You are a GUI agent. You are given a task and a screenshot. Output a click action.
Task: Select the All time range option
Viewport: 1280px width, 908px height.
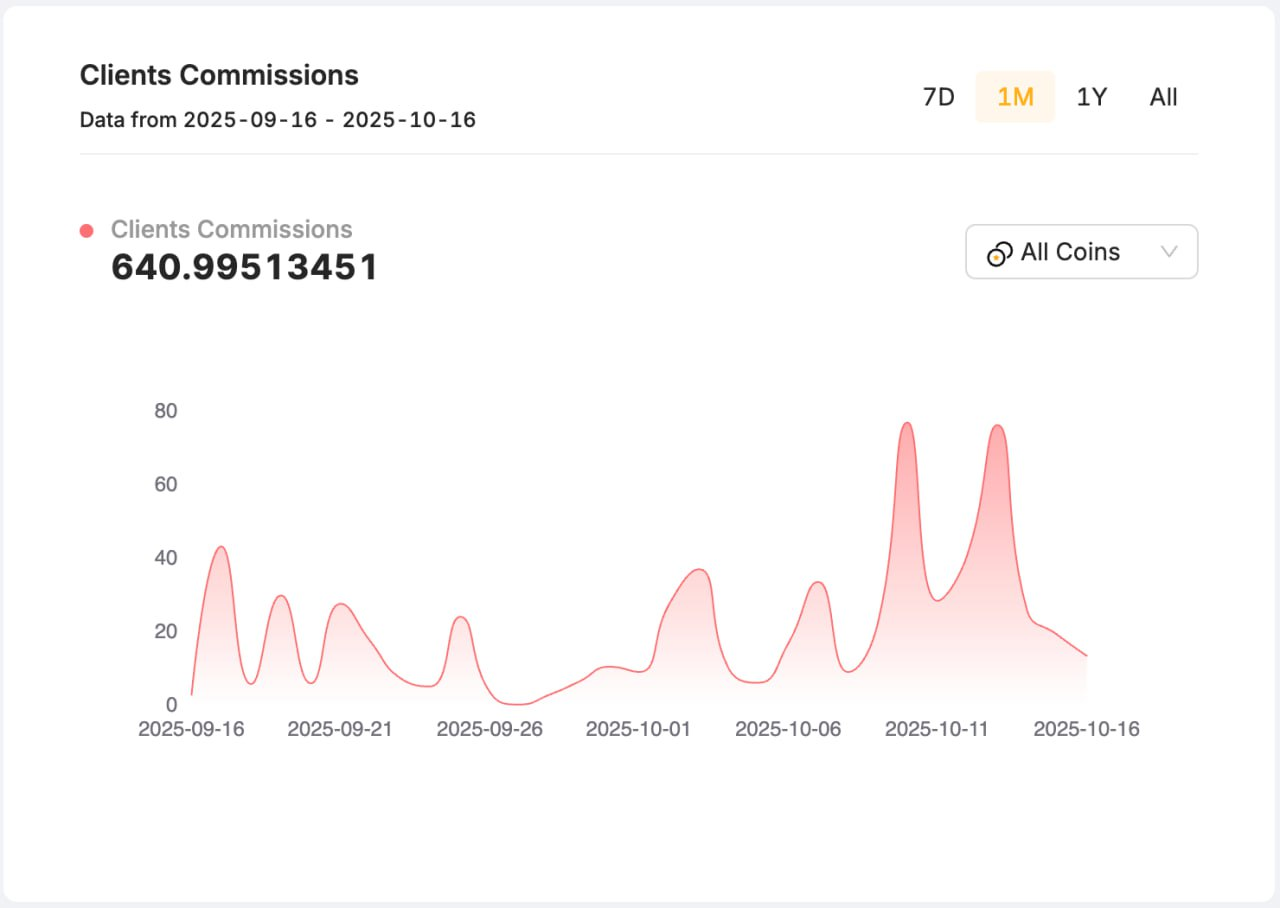[x=1162, y=97]
